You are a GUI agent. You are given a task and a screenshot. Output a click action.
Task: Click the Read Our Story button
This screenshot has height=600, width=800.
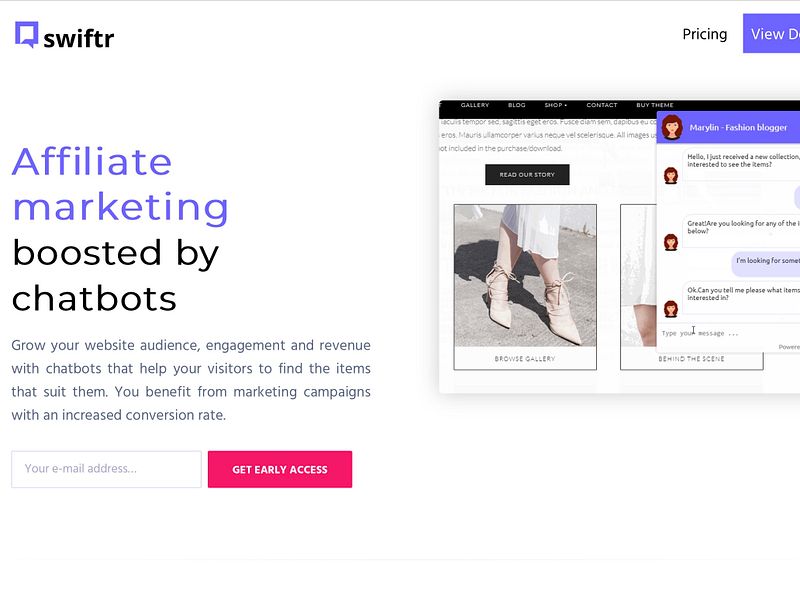(527, 174)
